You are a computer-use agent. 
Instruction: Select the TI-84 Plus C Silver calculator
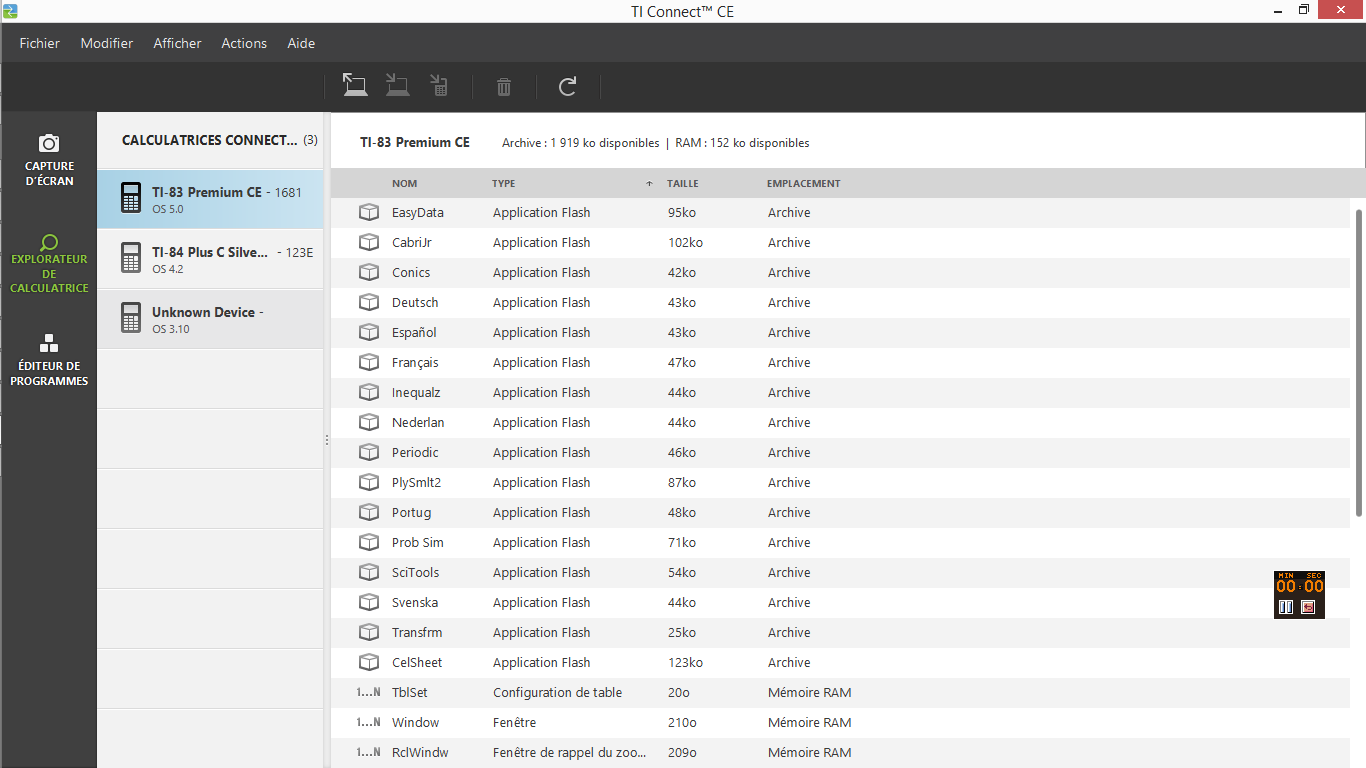coord(211,259)
